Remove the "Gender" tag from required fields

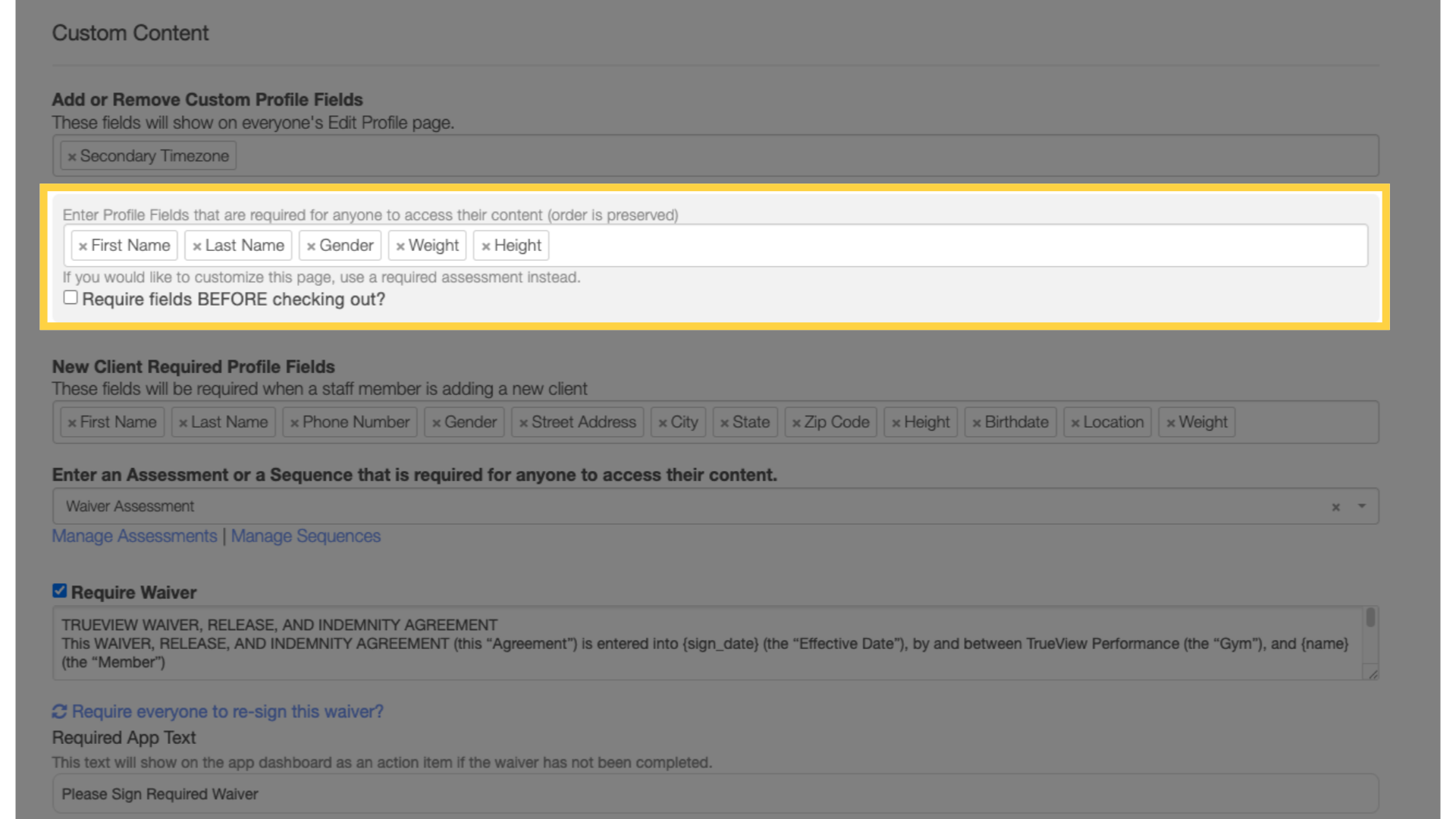312,245
